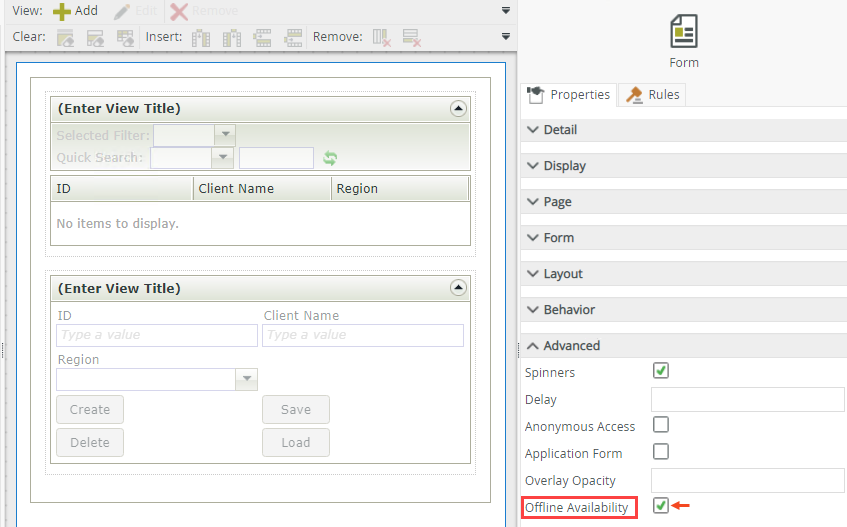
Task: Open the Region dropdown in the item view
Action: [x=246, y=379]
